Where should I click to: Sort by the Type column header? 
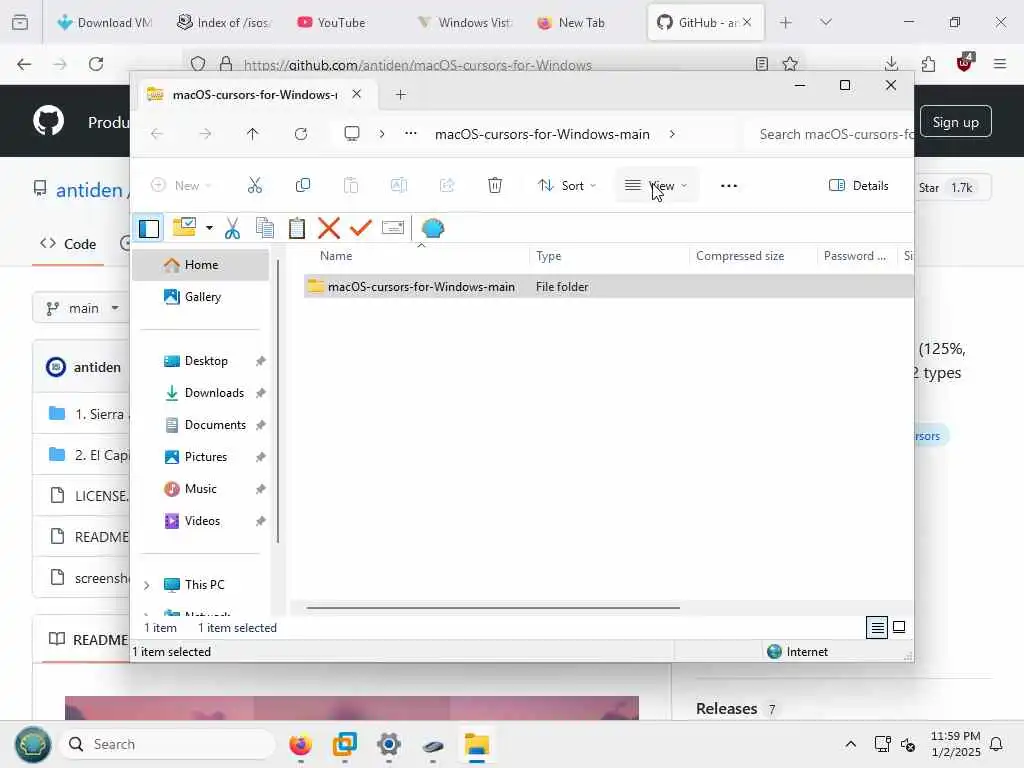tap(548, 256)
